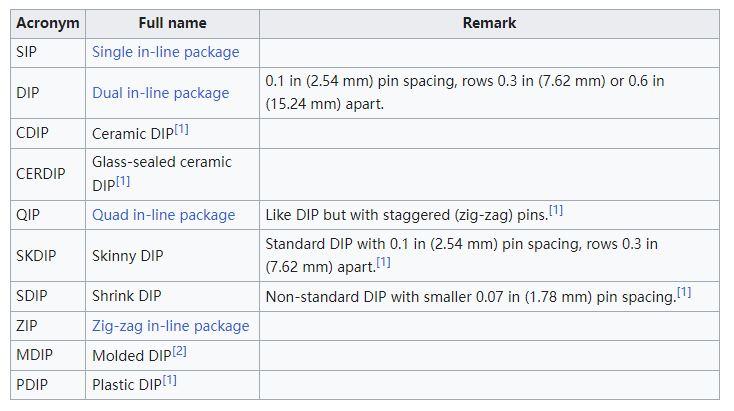Click the reference after 1.78 mm pin spacing
This screenshot has width=734, height=411.
click(x=684, y=292)
